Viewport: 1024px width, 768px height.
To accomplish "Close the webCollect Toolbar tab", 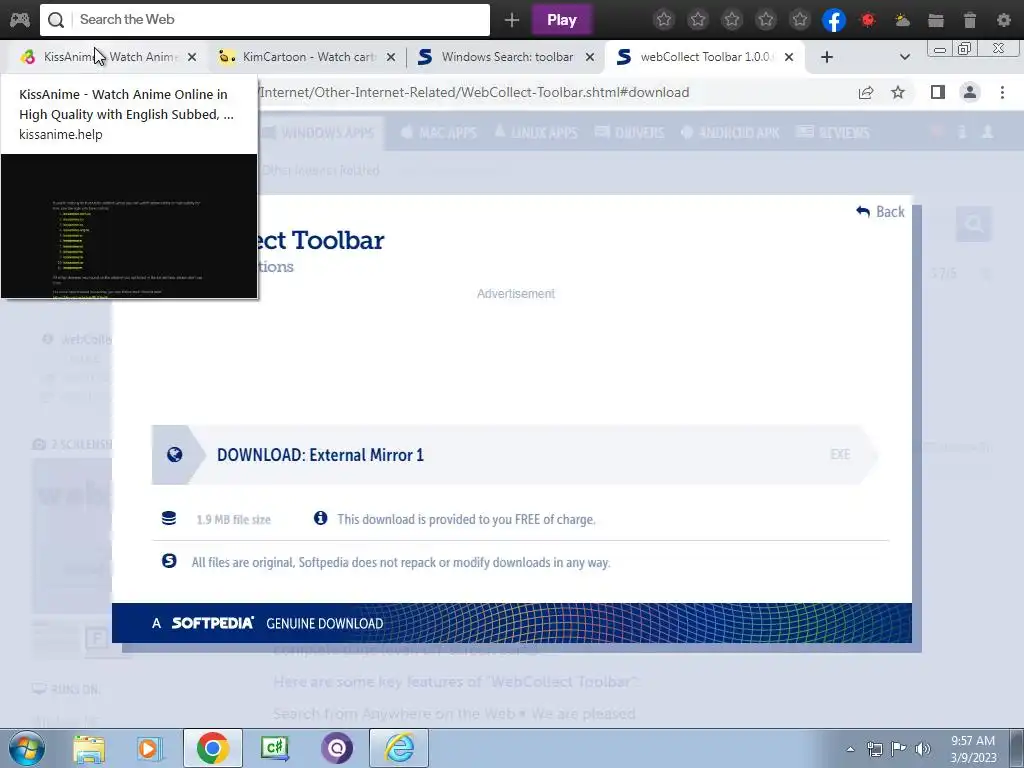I will click(x=789, y=57).
